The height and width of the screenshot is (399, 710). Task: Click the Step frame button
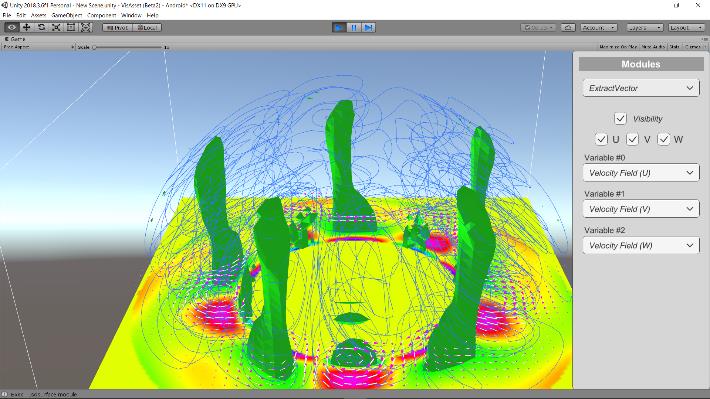click(x=369, y=28)
